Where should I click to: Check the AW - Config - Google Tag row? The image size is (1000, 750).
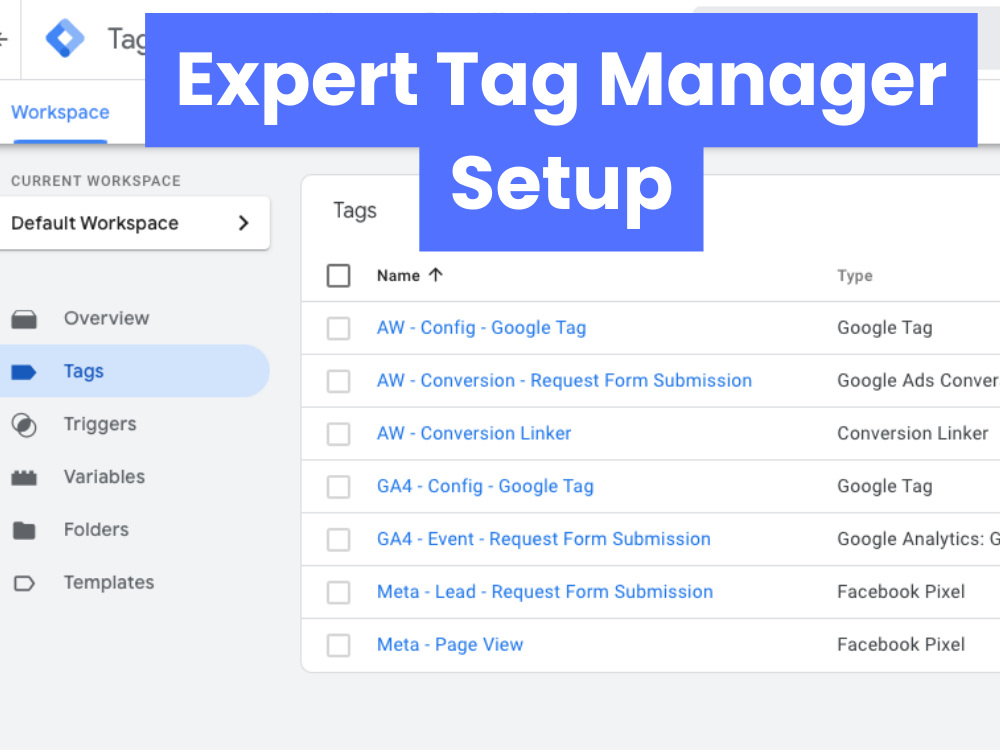(x=339, y=328)
